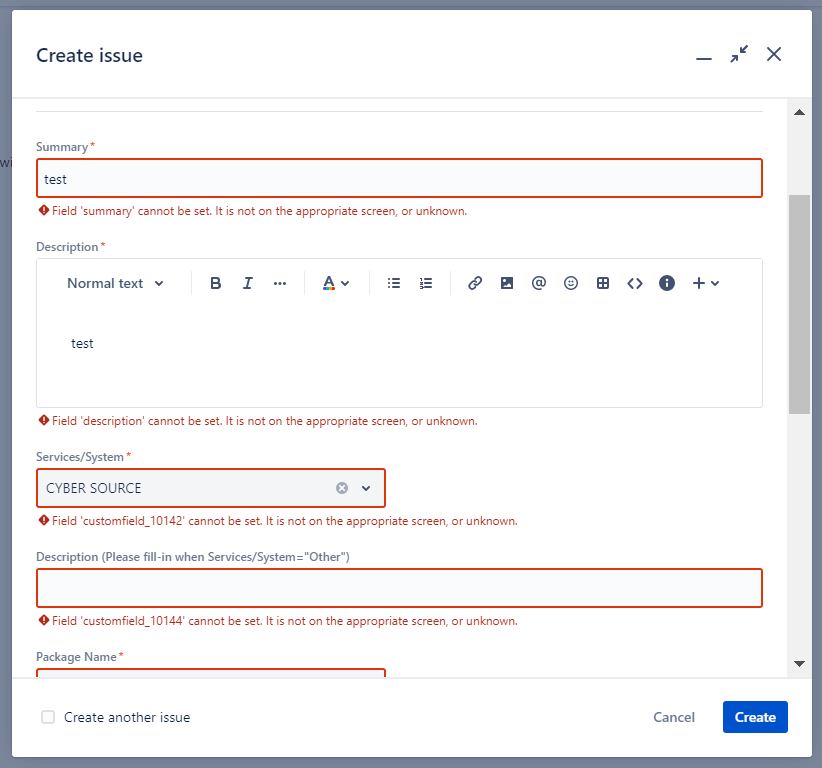
Task: Close the Create issue dialog
Action: pyautogui.click(x=774, y=54)
